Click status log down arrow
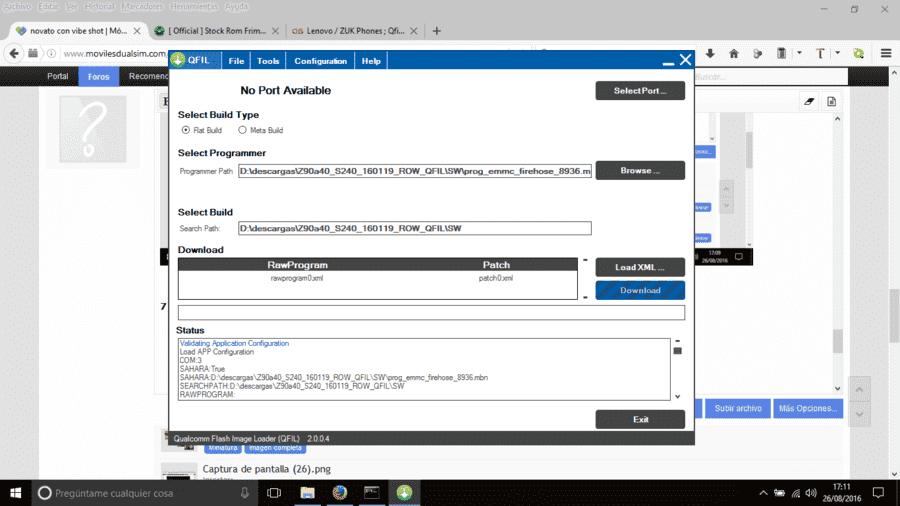900x506 pixels. pyautogui.click(x=677, y=396)
